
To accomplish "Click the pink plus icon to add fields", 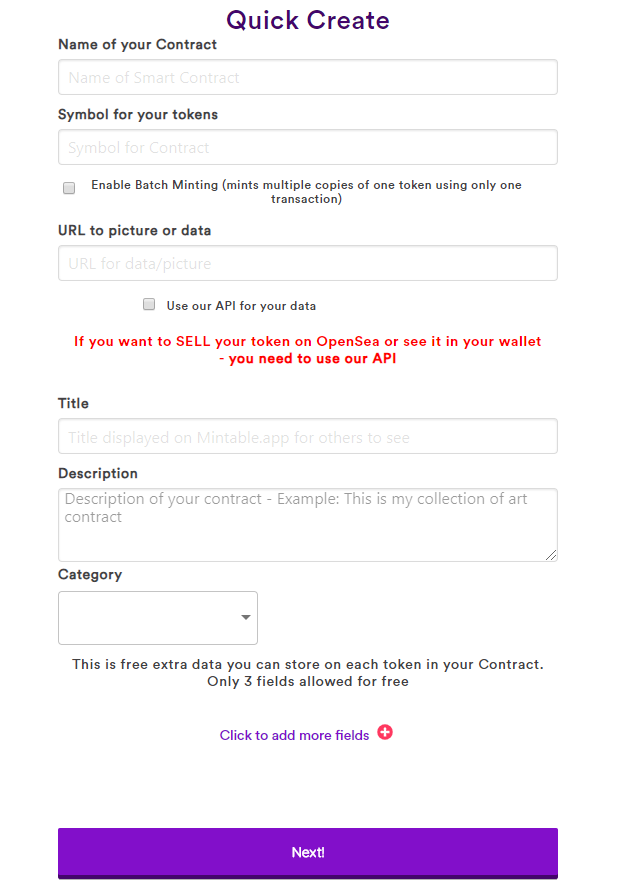I will click(x=385, y=733).
